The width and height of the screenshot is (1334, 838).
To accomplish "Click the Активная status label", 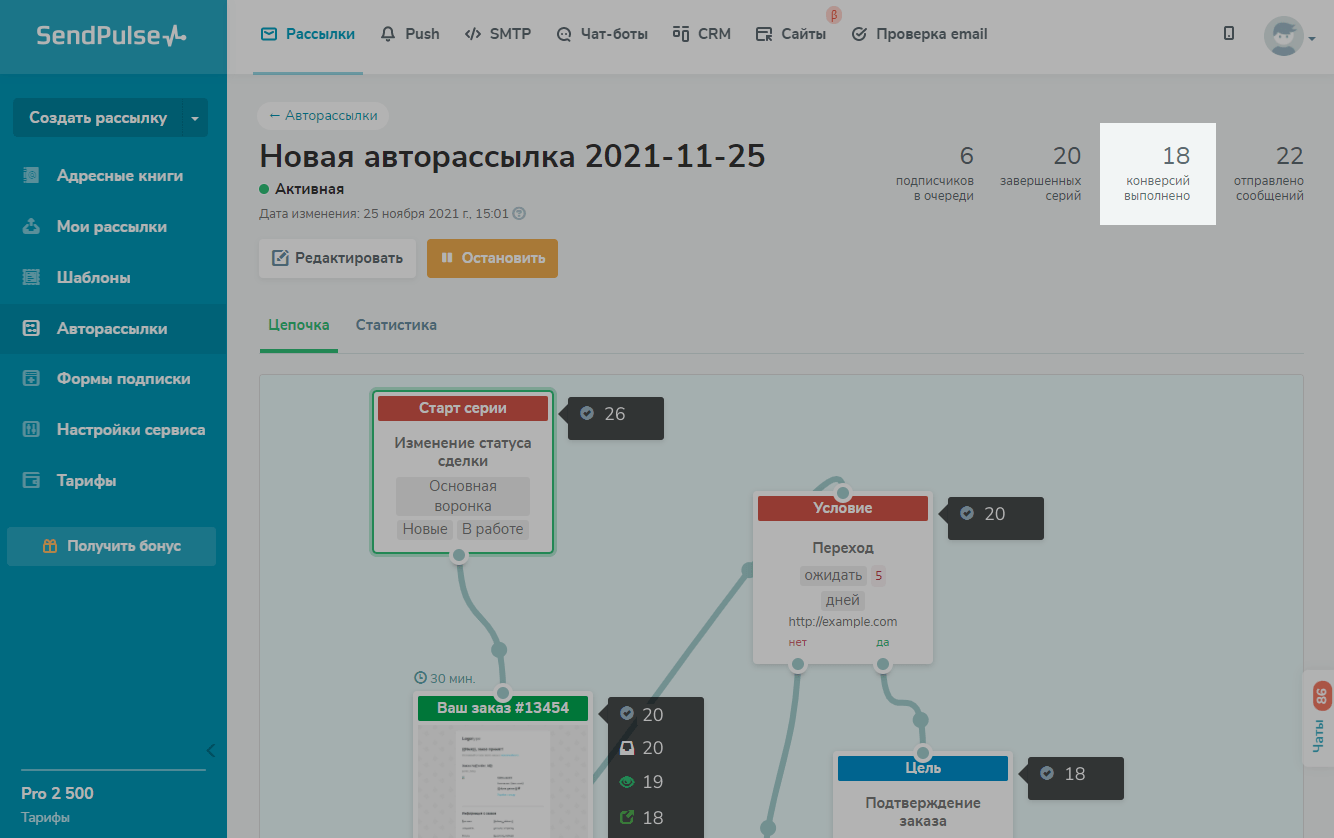I will pyautogui.click(x=309, y=189).
